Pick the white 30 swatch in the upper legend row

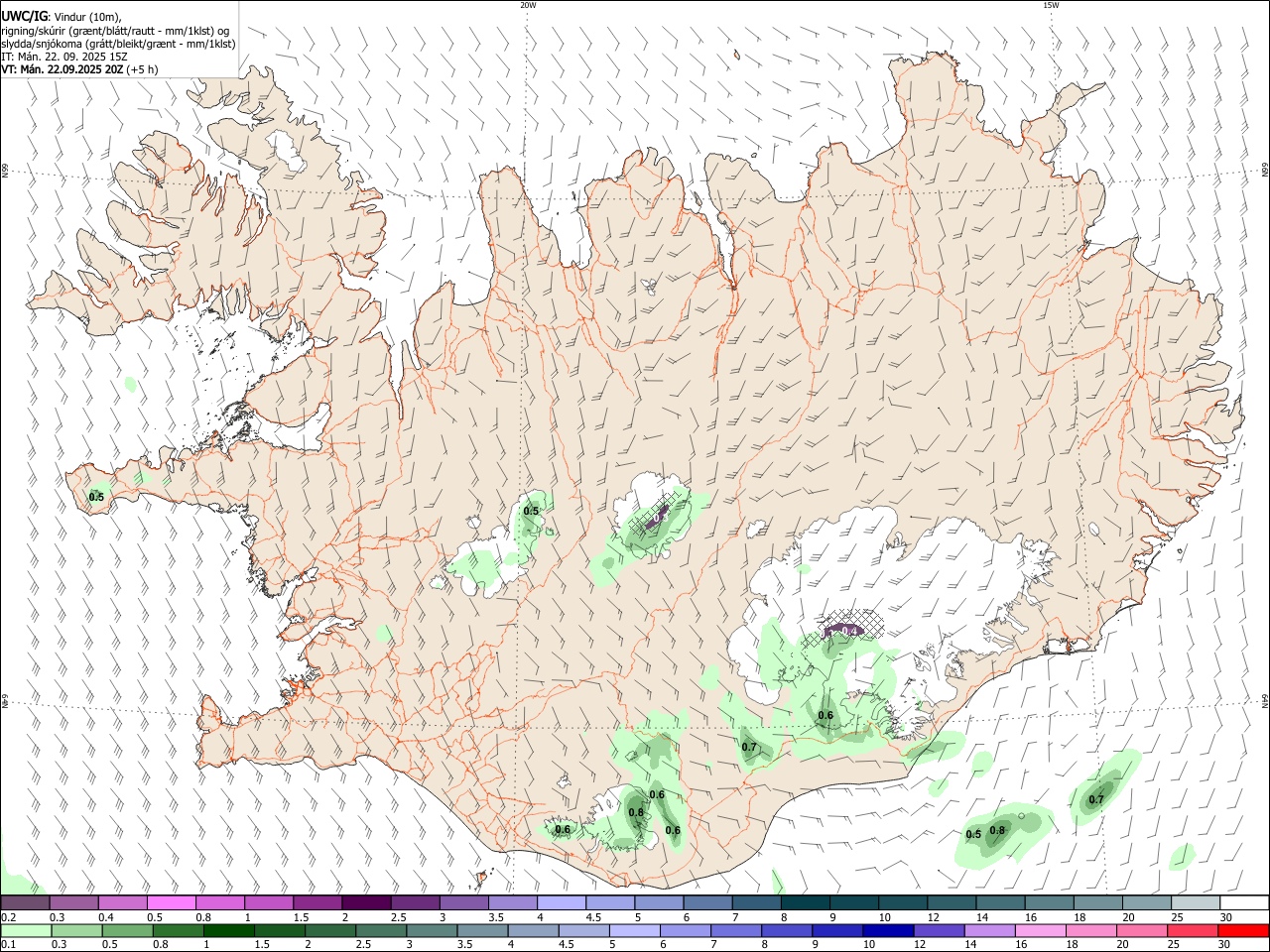click(x=1243, y=903)
